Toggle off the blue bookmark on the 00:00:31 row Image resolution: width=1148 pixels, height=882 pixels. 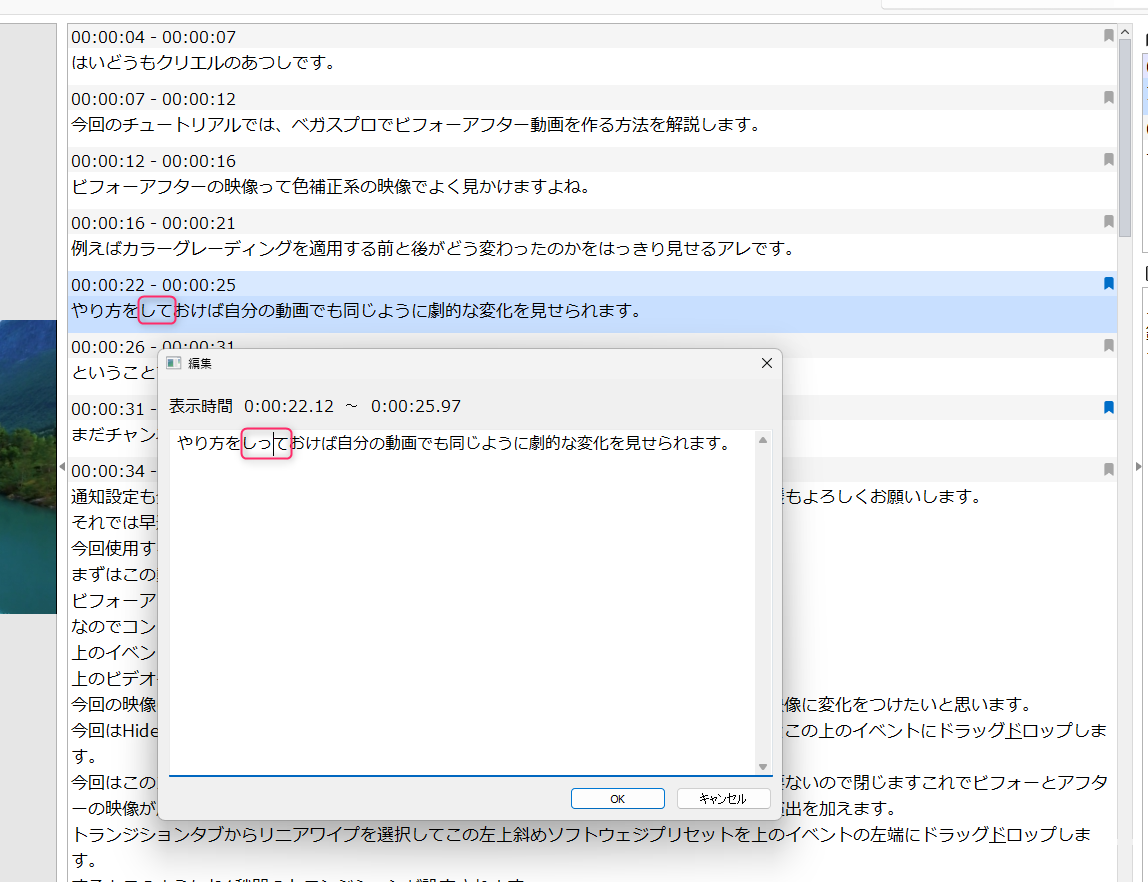[x=1108, y=408]
